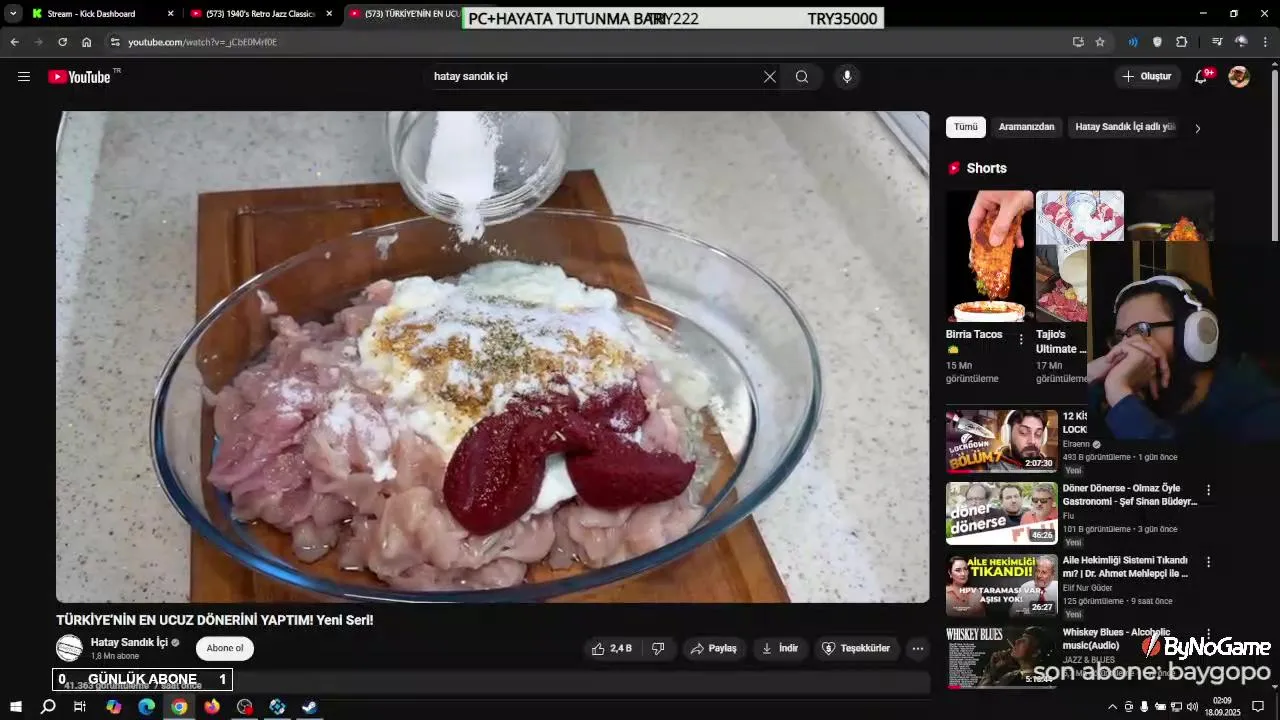1280x720 pixels.
Task: Open Task View on the taskbar
Action: [80, 707]
